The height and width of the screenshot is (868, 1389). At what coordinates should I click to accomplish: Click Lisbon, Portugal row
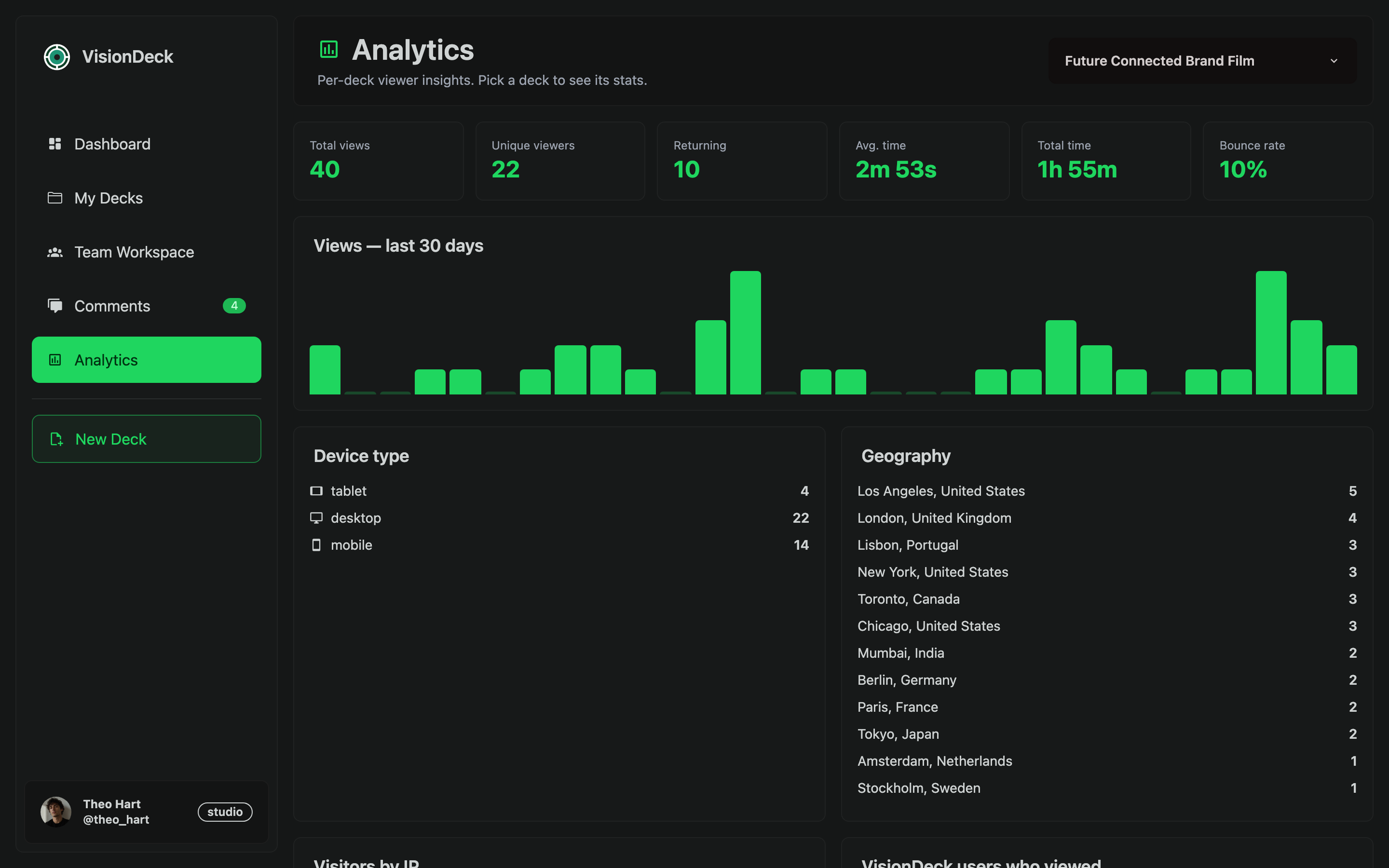coord(1106,545)
